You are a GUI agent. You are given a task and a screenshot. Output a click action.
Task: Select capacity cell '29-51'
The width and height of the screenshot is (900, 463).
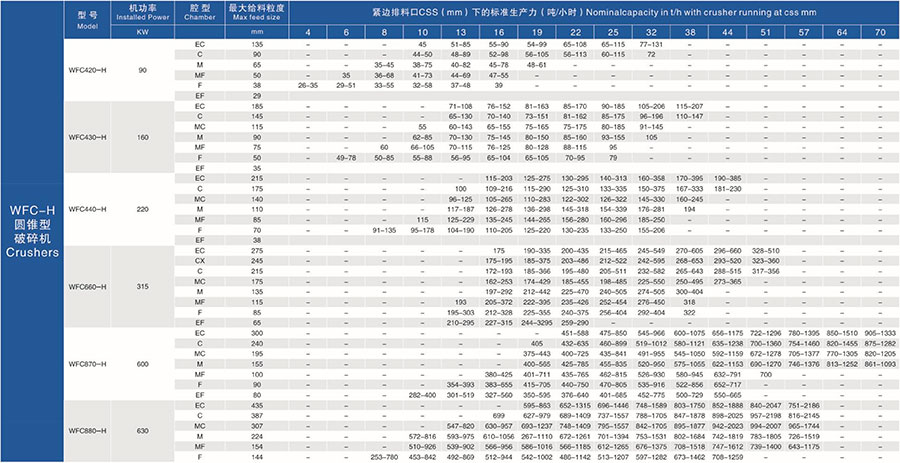(x=346, y=85)
